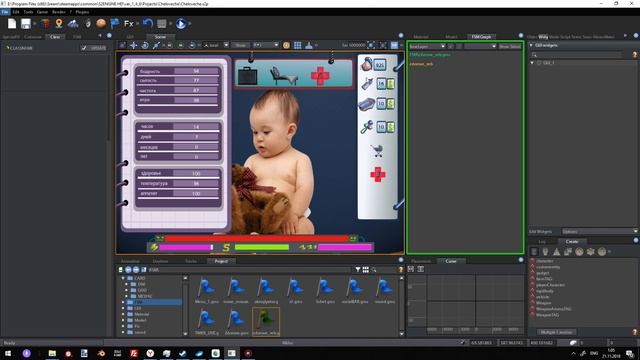The image size is (640, 360).
Task: Collapse the GUI_1 tree node
Action: (532, 63)
